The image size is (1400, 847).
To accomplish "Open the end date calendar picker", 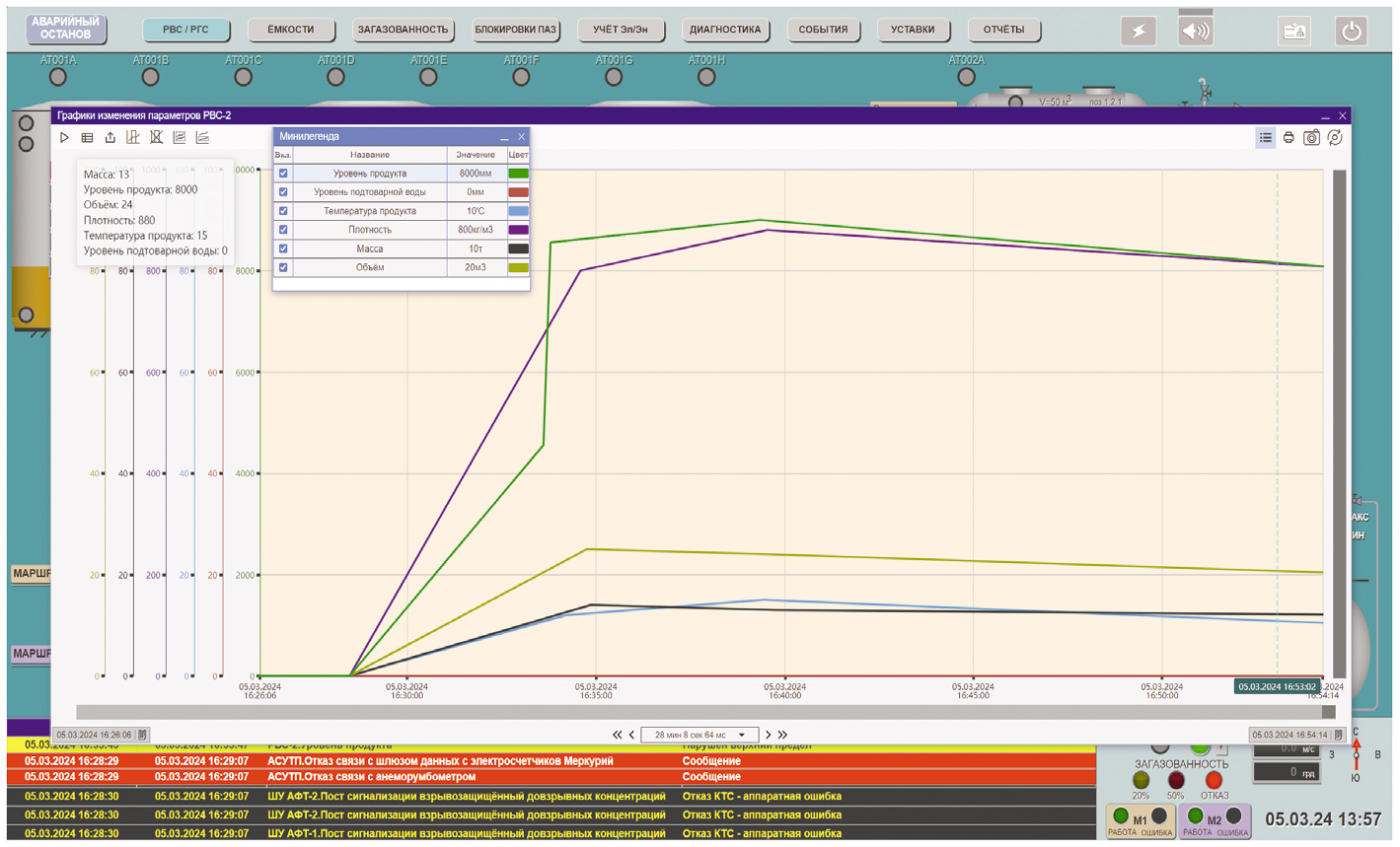I will 1338,734.
